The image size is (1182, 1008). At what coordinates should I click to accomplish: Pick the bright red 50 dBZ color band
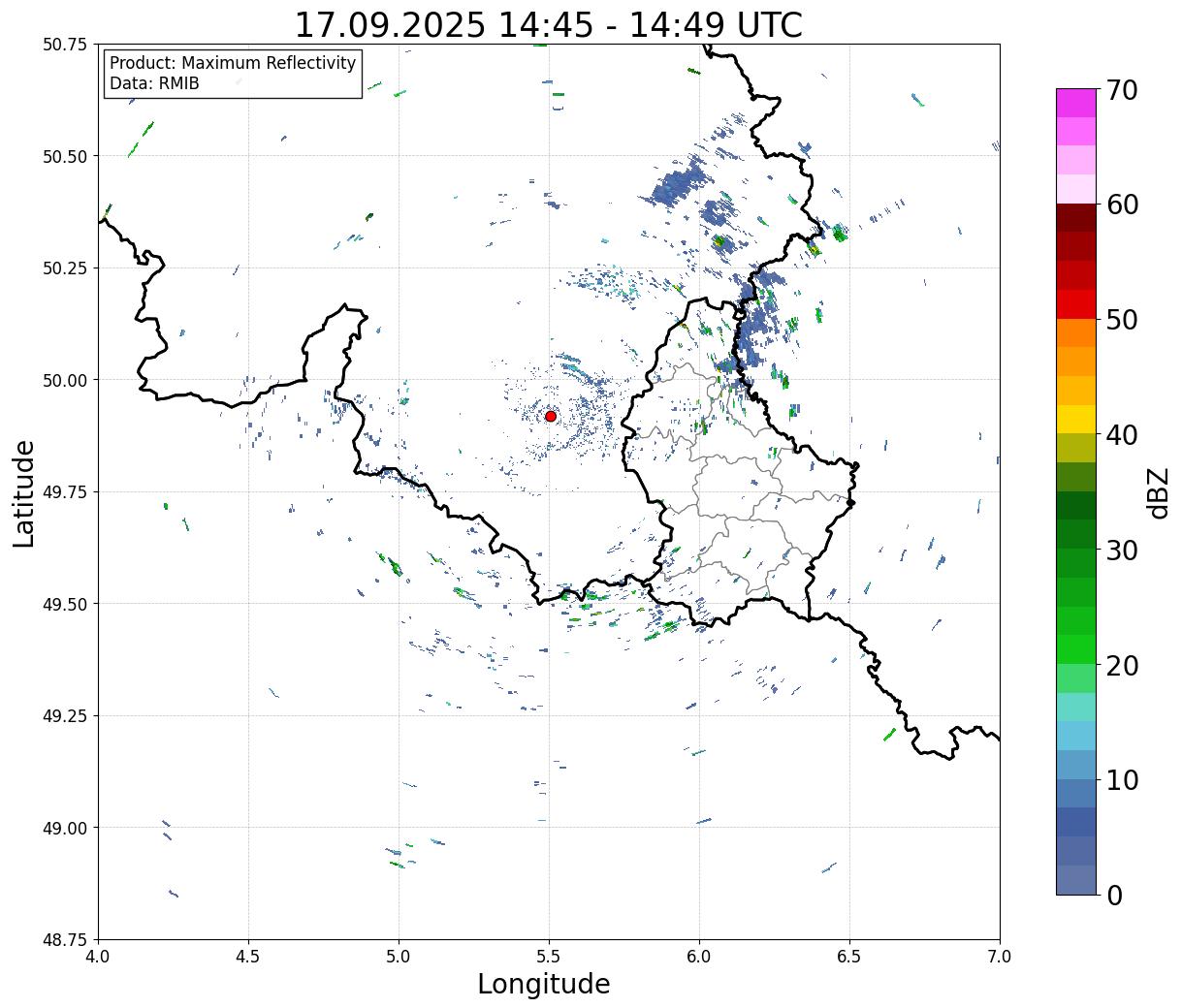(x=1076, y=304)
